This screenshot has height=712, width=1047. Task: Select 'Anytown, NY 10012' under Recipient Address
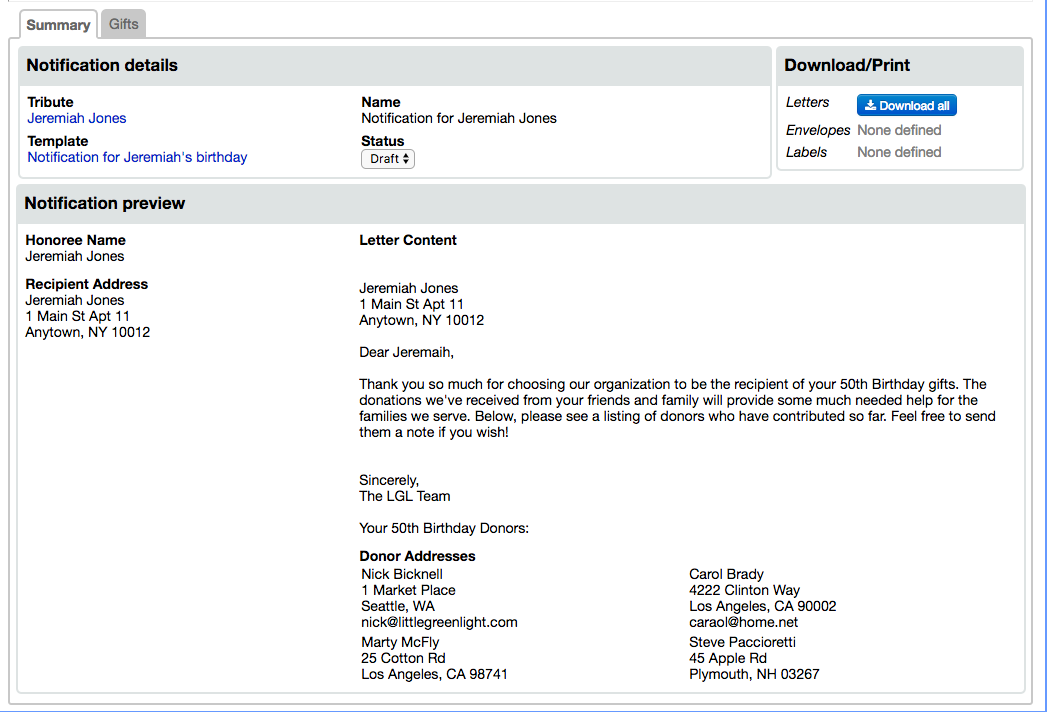87,333
